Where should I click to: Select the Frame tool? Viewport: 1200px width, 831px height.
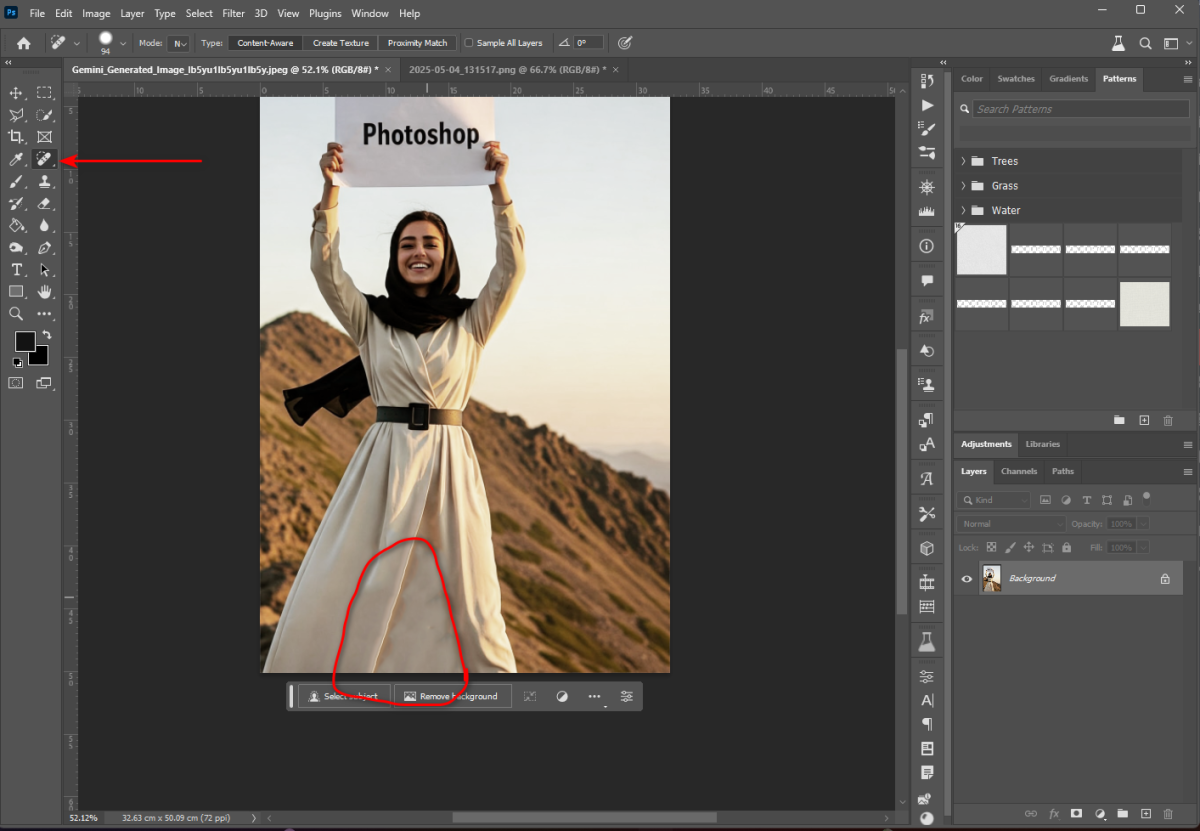(45, 137)
